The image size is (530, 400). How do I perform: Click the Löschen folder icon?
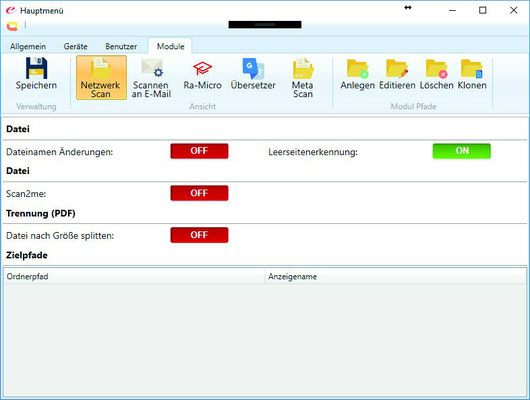436,69
